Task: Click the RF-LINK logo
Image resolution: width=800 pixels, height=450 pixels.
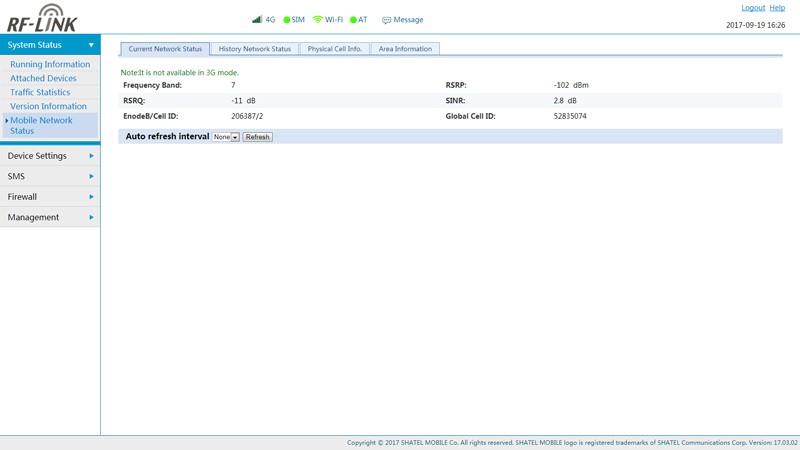Action: 42,18
